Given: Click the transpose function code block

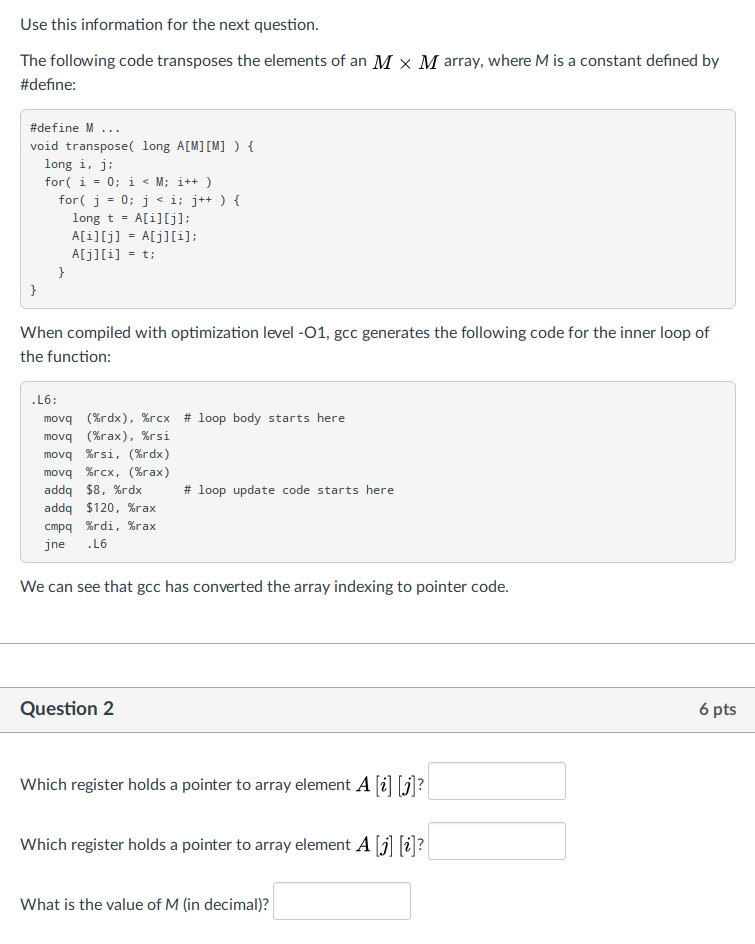Looking at the screenshot, I should coord(377,209).
